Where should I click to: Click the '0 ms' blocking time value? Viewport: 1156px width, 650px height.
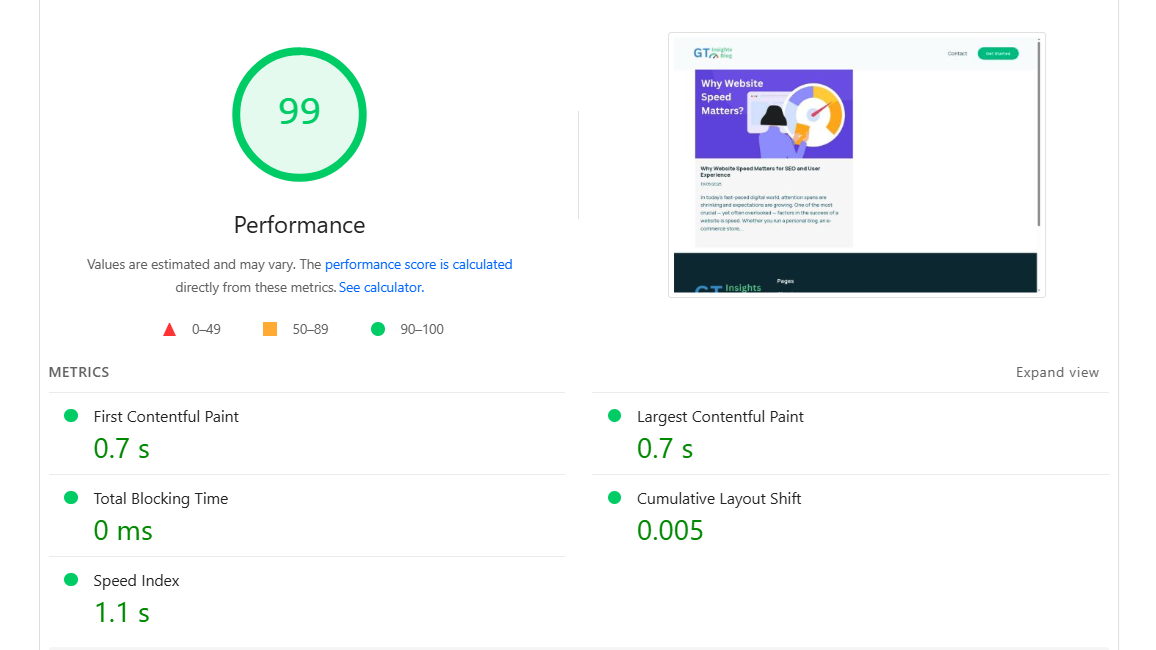[123, 531]
